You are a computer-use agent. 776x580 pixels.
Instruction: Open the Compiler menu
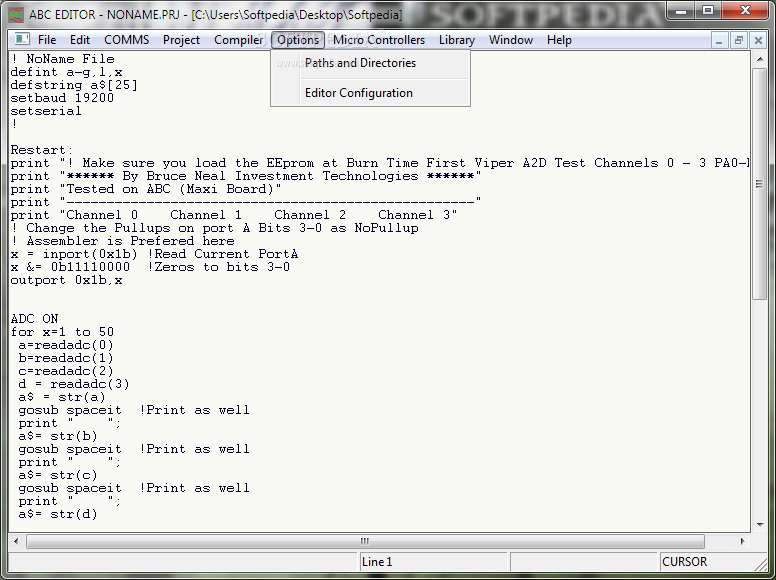pyautogui.click(x=239, y=40)
